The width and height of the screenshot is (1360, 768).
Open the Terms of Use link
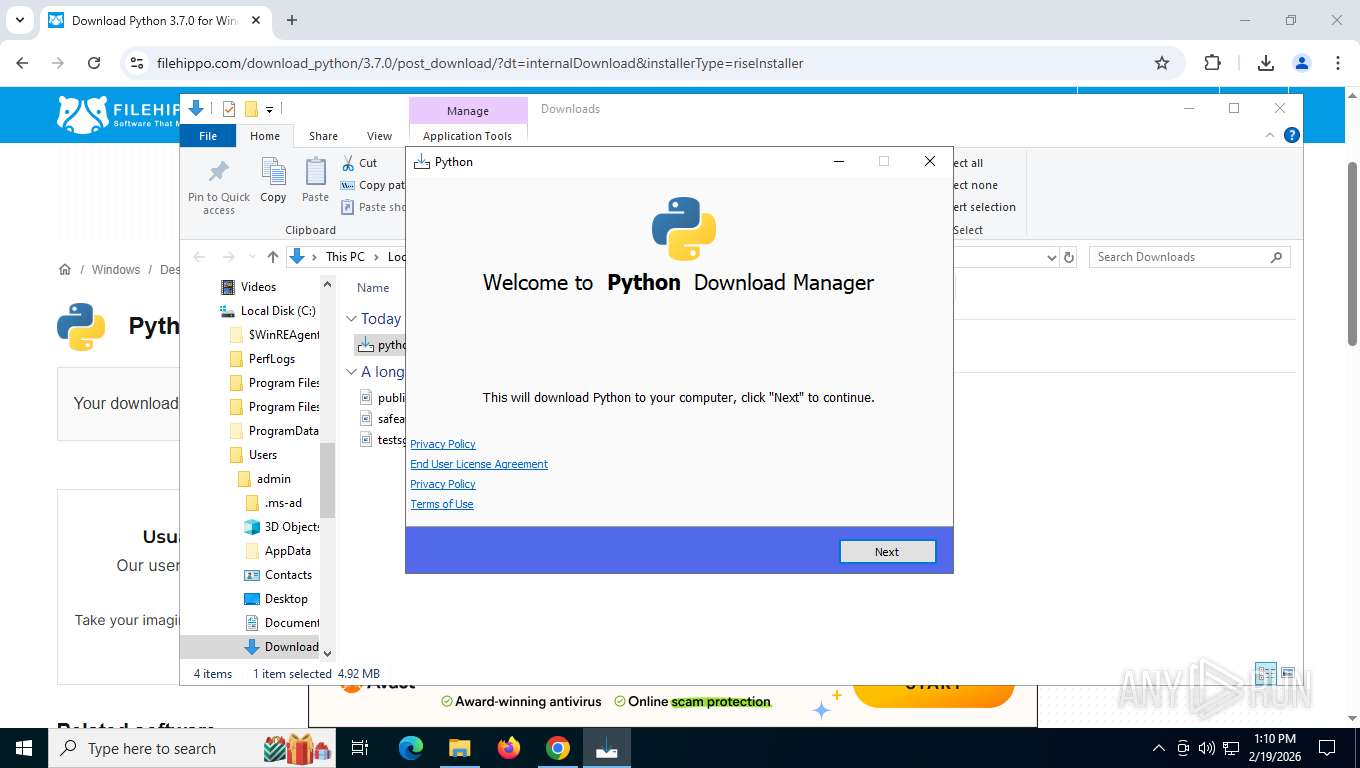[442, 504]
